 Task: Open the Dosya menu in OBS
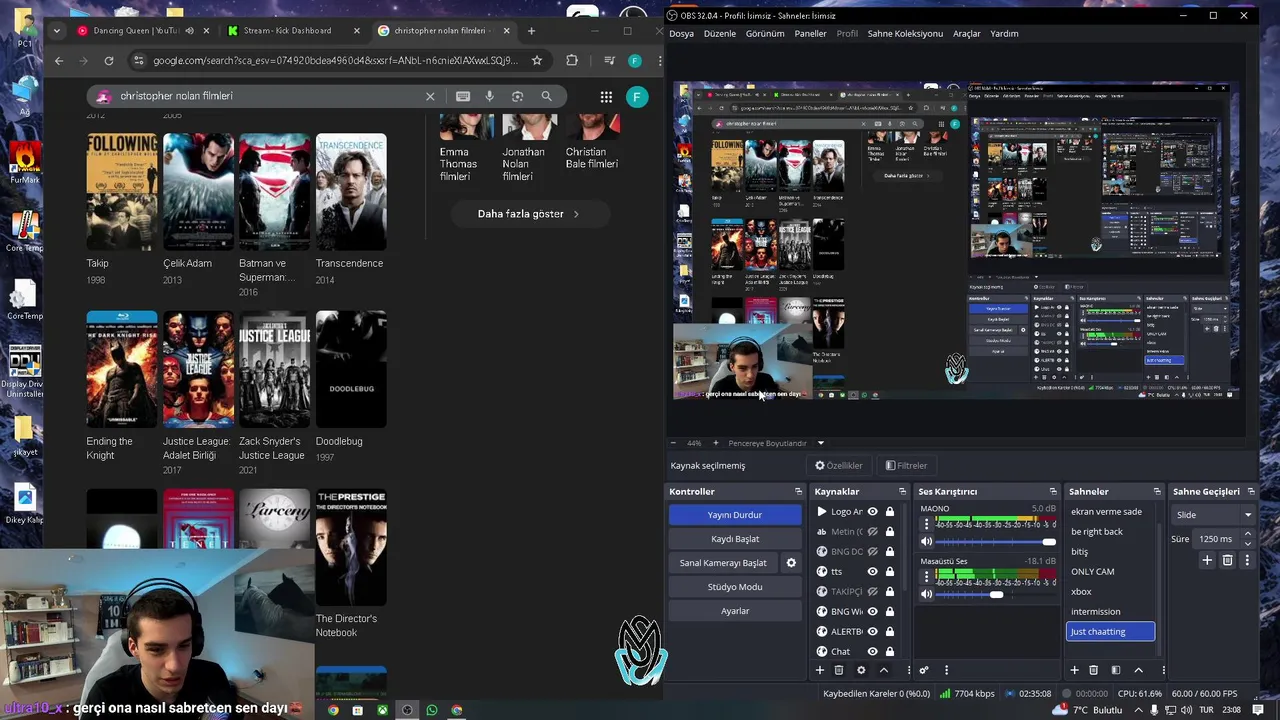681,33
